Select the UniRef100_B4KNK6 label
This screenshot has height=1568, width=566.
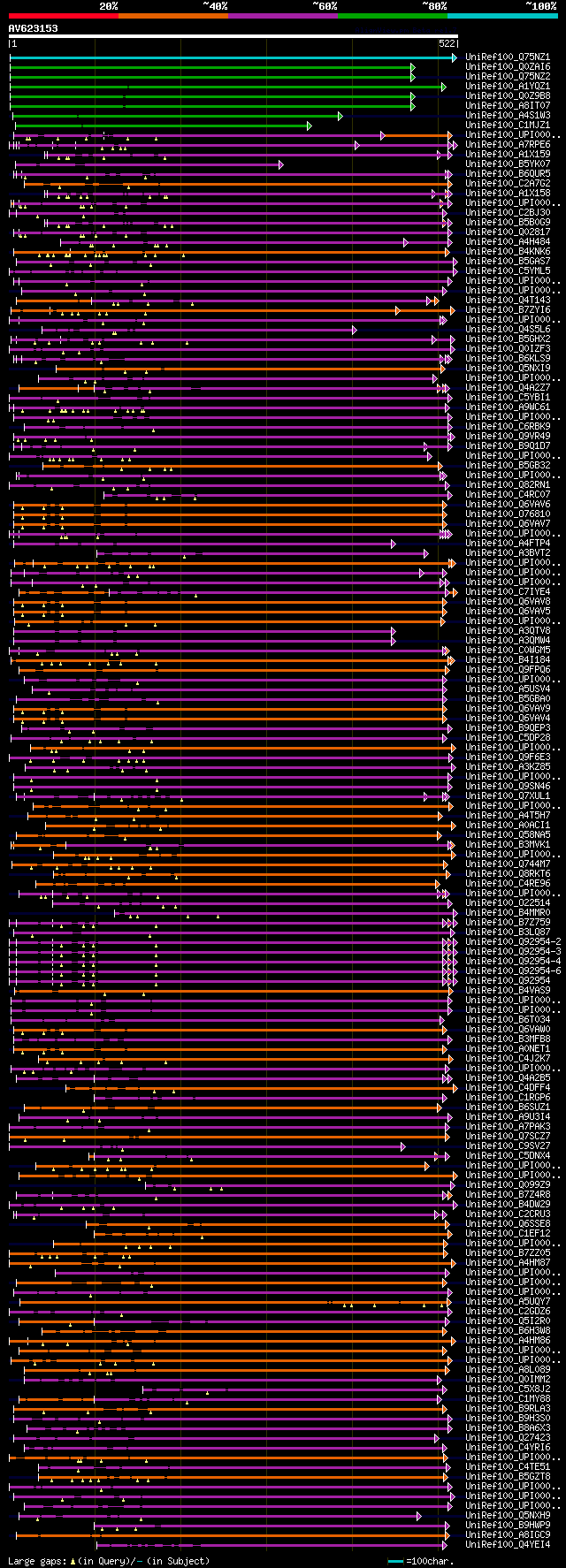click(x=508, y=252)
